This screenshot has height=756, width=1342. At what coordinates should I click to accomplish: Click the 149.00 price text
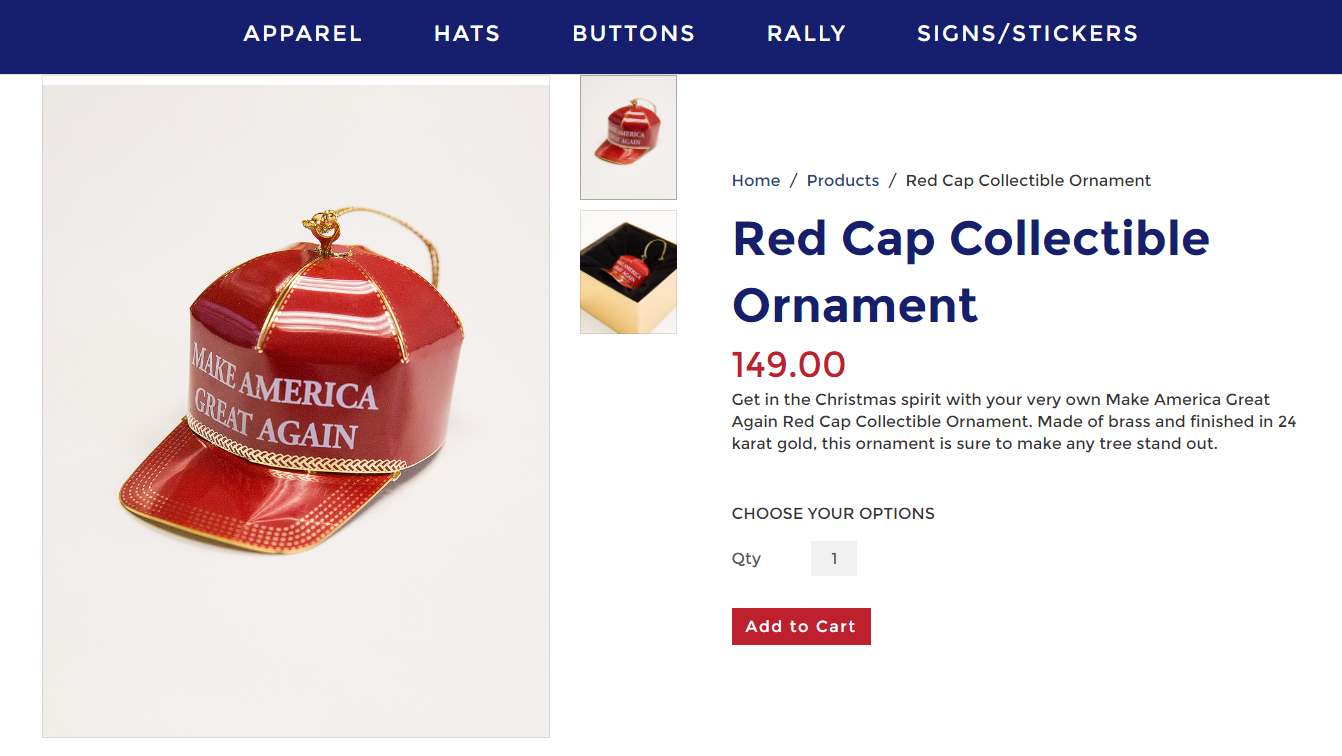pos(788,365)
